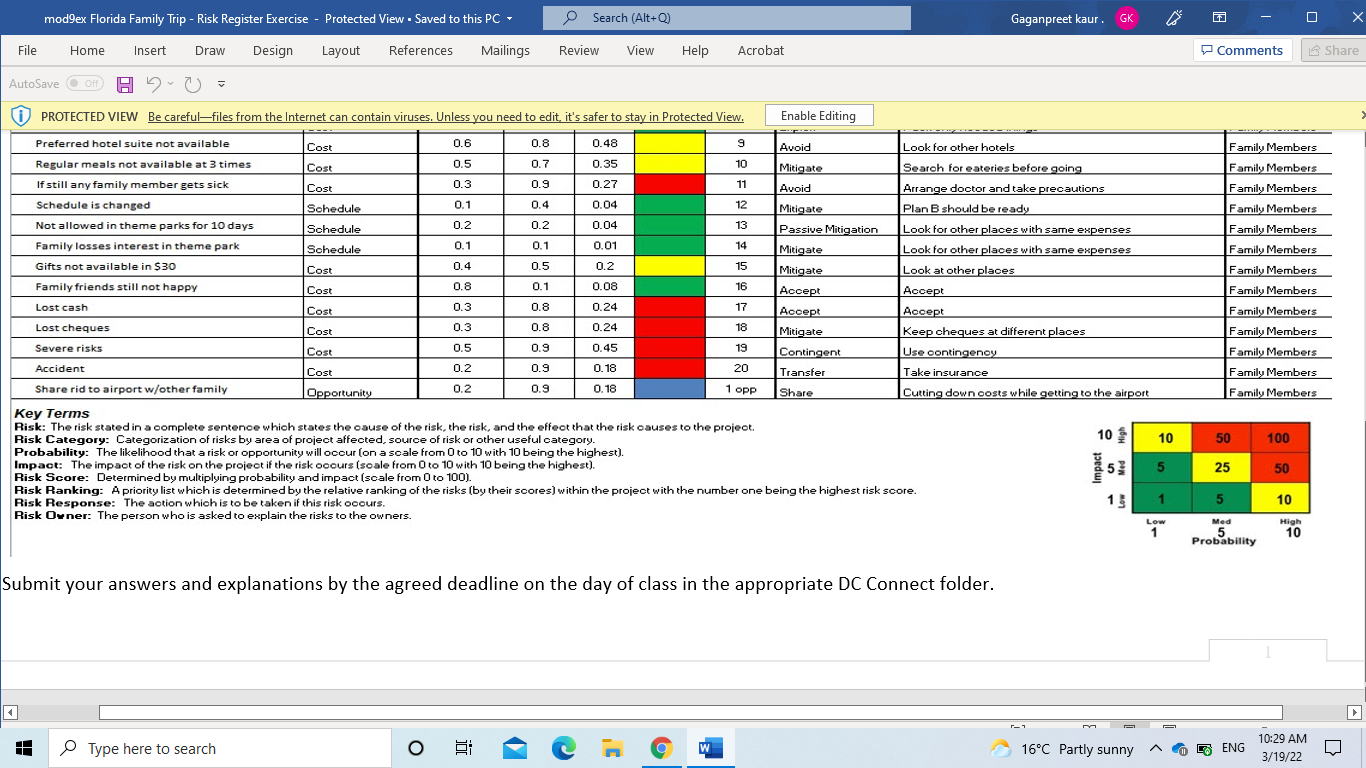The image size is (1366, 768).
Task: Click the Enable Editing button
Action: click(x=818, y=116)
